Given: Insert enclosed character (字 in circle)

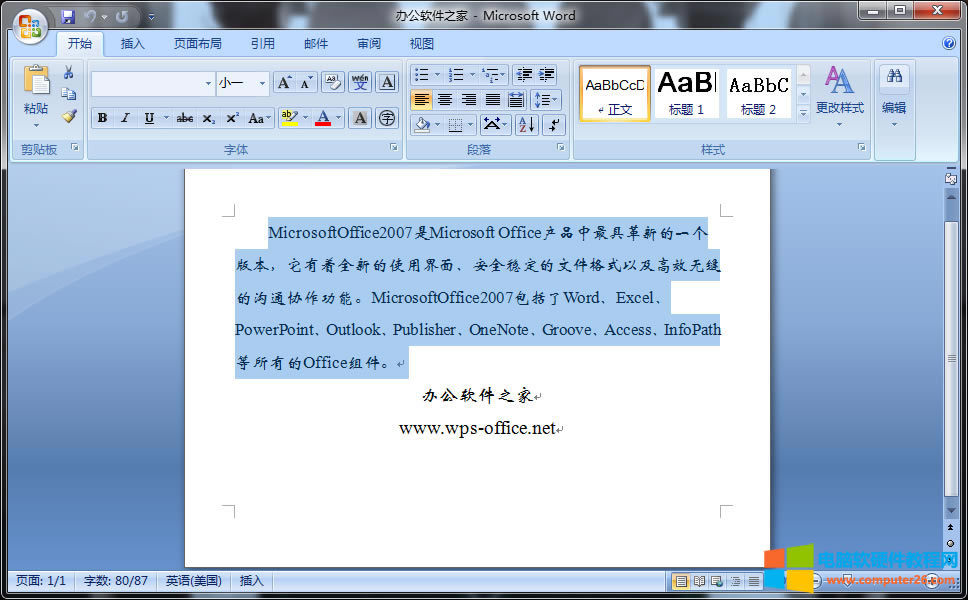Looking at the screenshot, I should [x=387, y=118].
